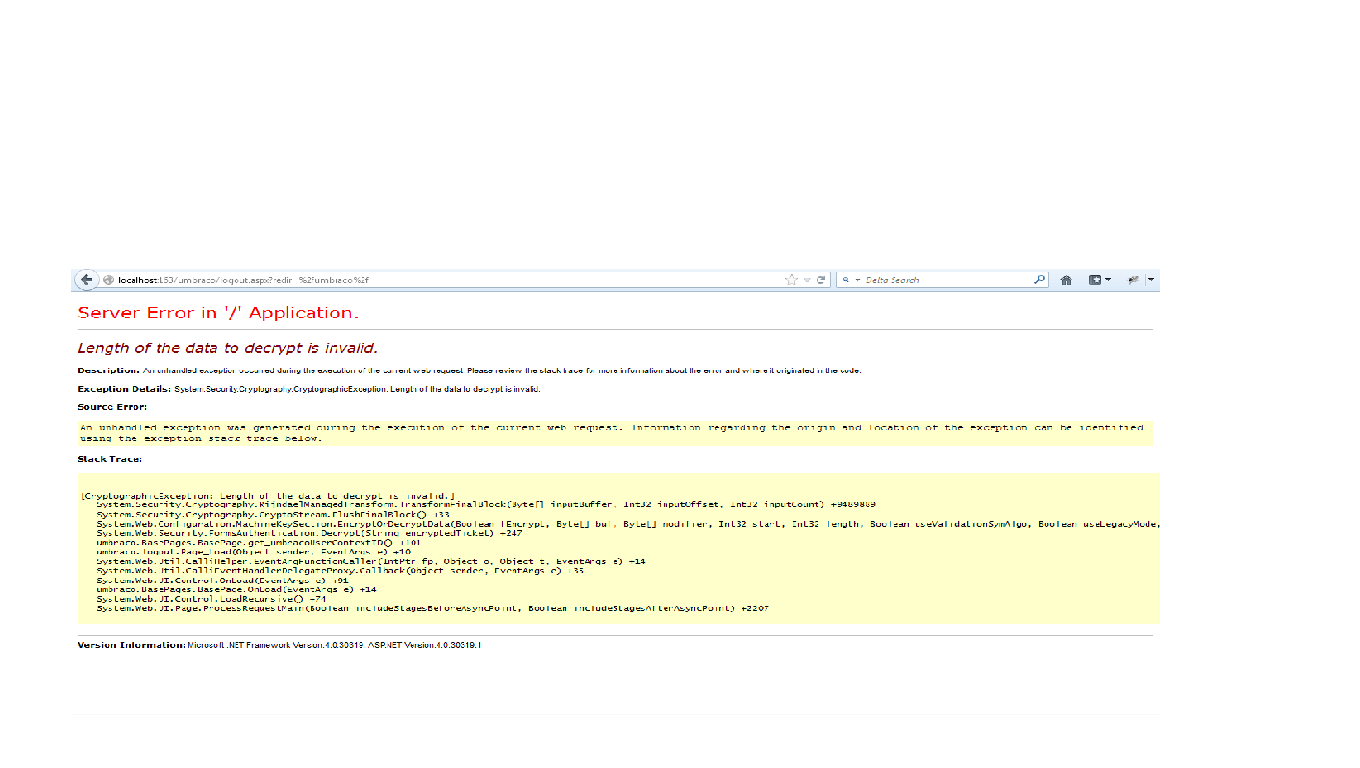
Task: Bookmark this page with the star icon
Action: 791,280
